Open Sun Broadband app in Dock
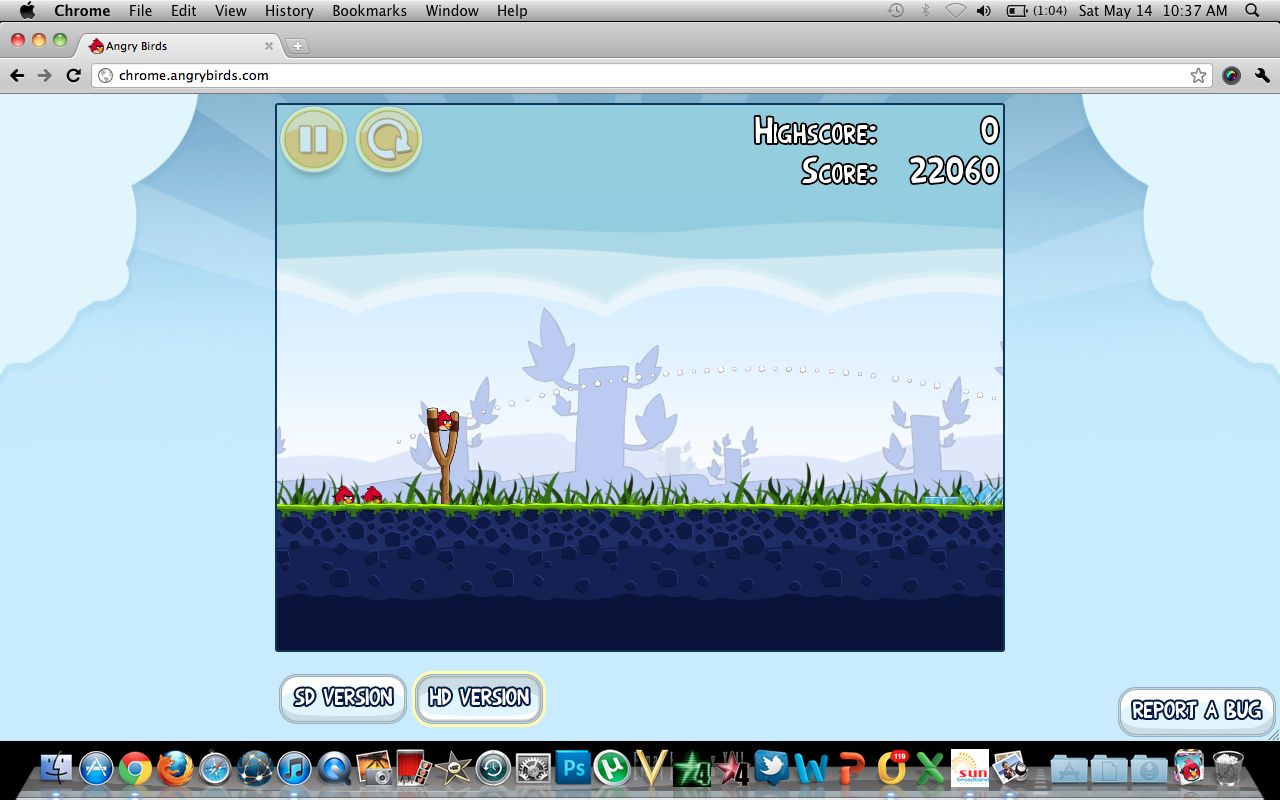The image size is (1280, 800). point(970,768)
